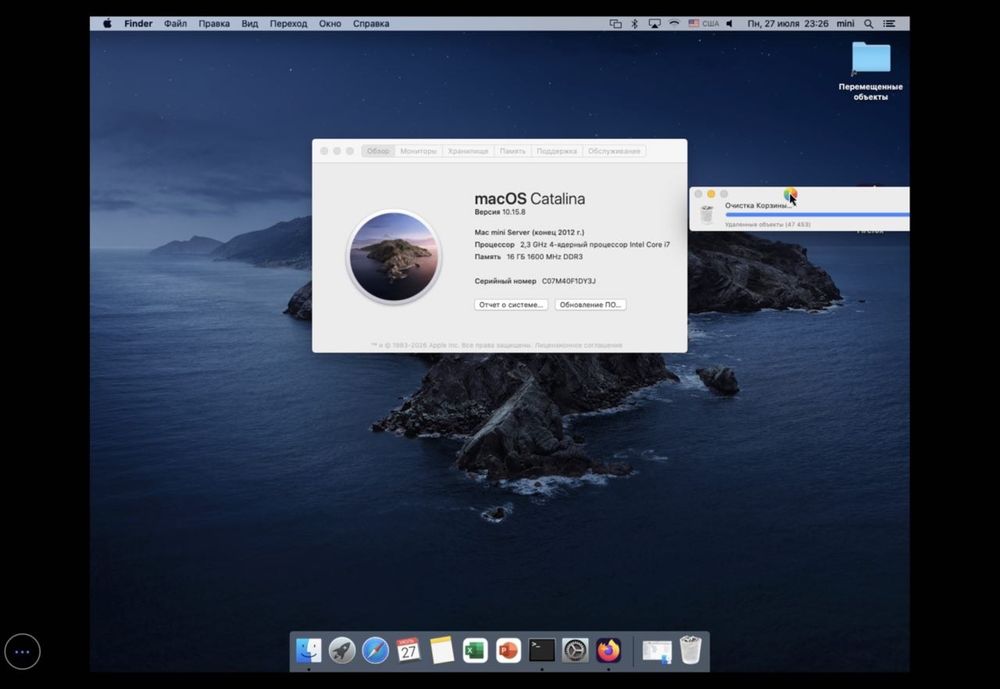
Task: Select the Перемещенные объекты desktop folder
Action: tap(871, 71)
